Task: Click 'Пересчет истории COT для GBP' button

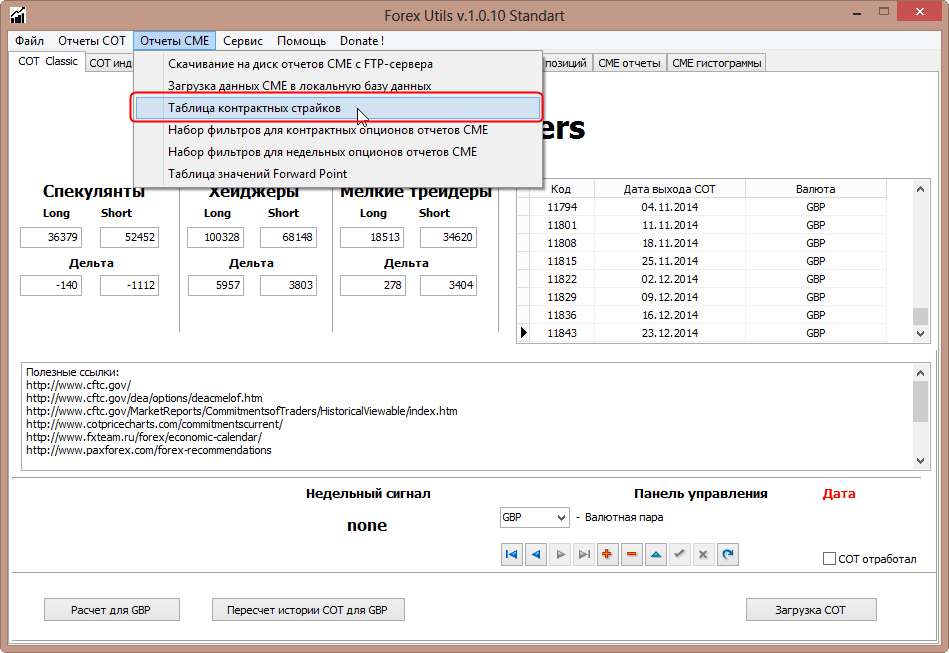Action: [x=308, y=609]
